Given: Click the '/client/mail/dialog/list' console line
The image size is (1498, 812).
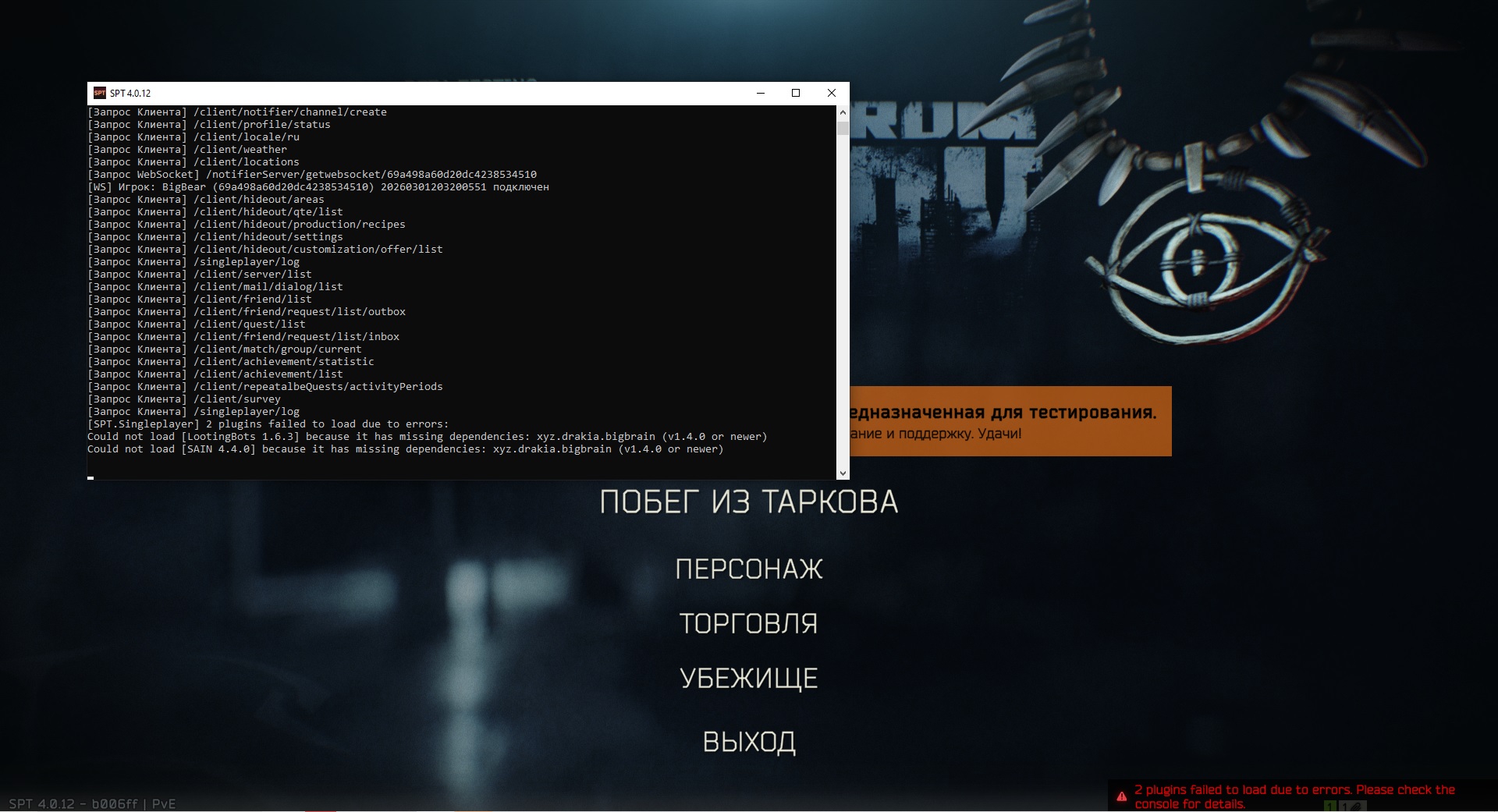Looking at the screenshot, I should [215, 287].
